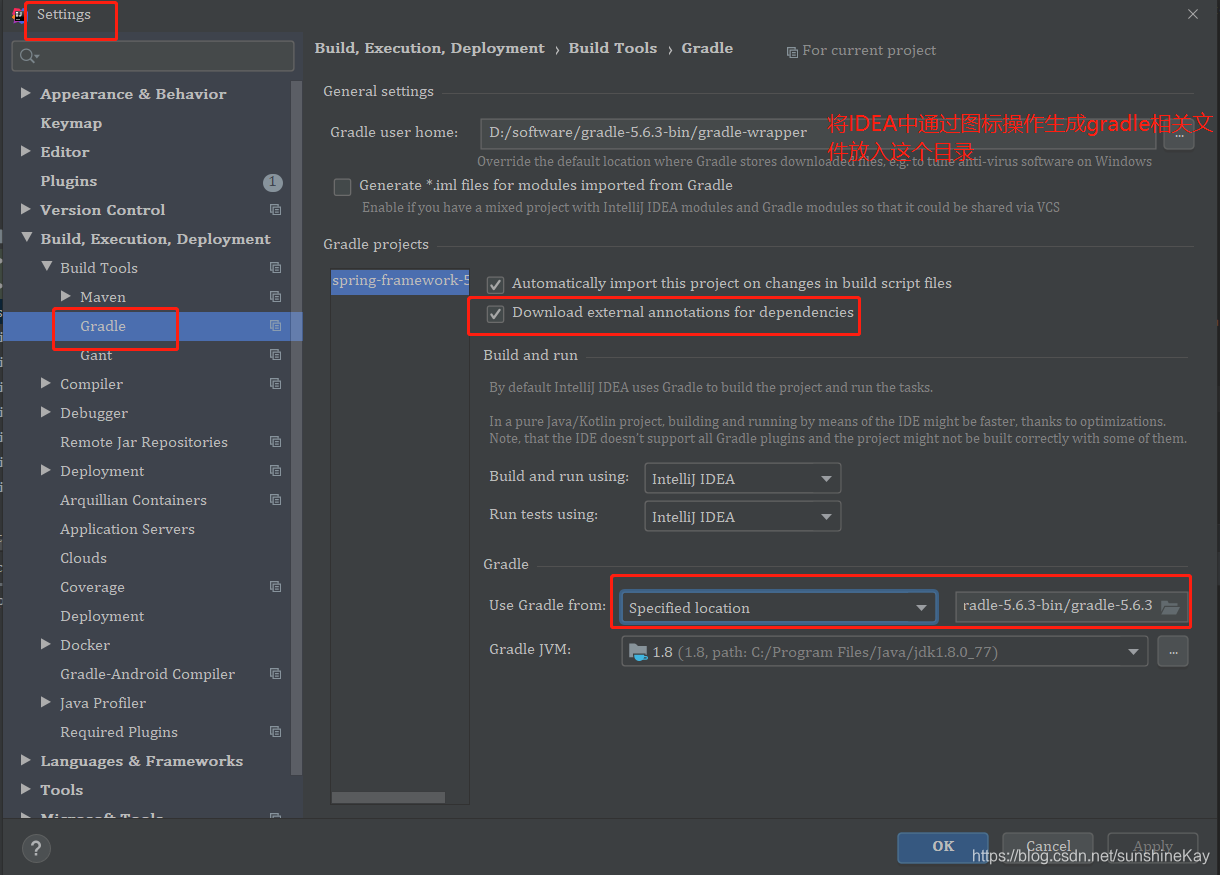Image resolution: width=1220 pixels, height=875 pixels.
Task: Open Gradle JVM dropdown
Action: 884,652
